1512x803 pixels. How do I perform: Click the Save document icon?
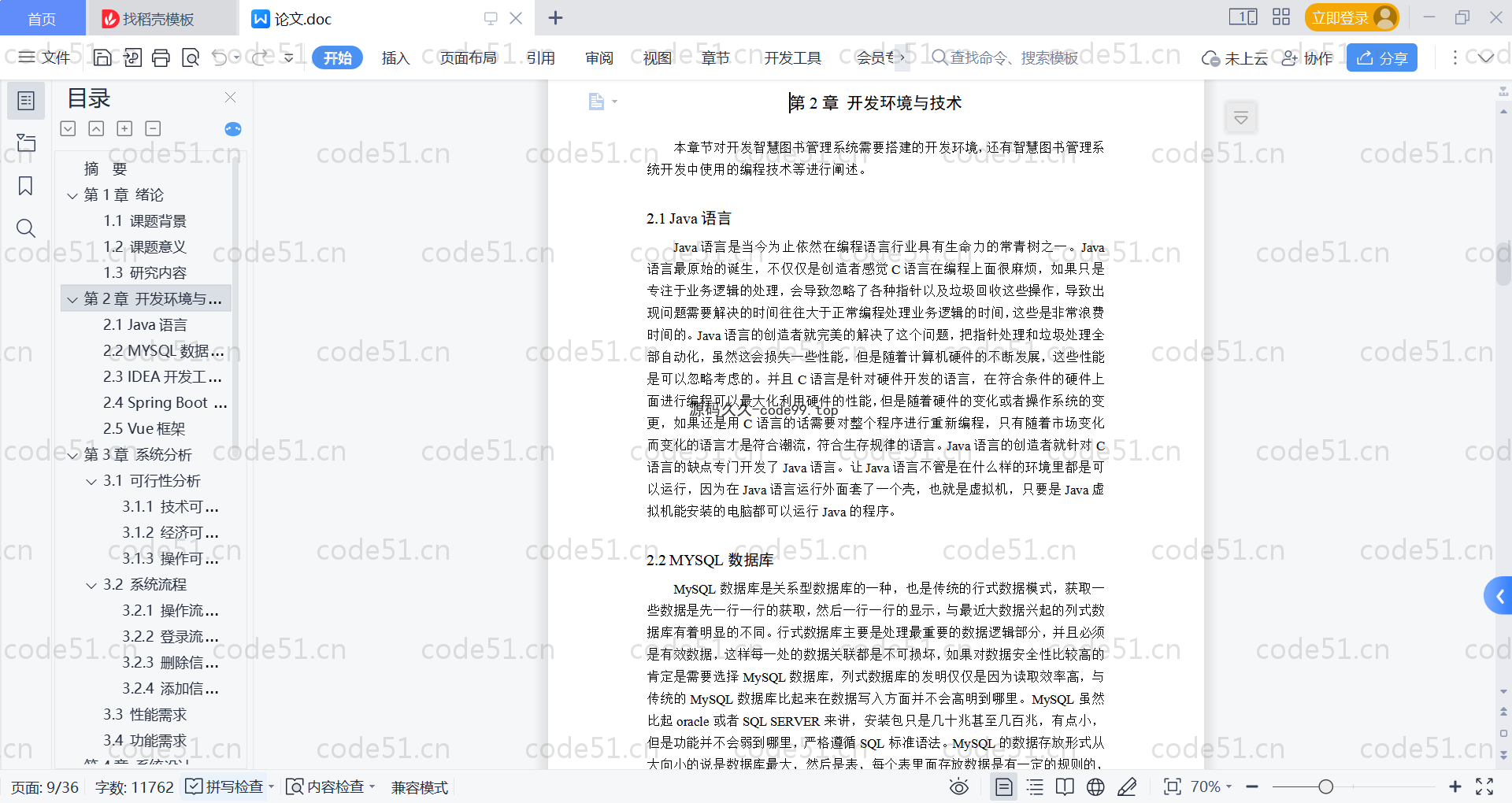coord(102,57)
